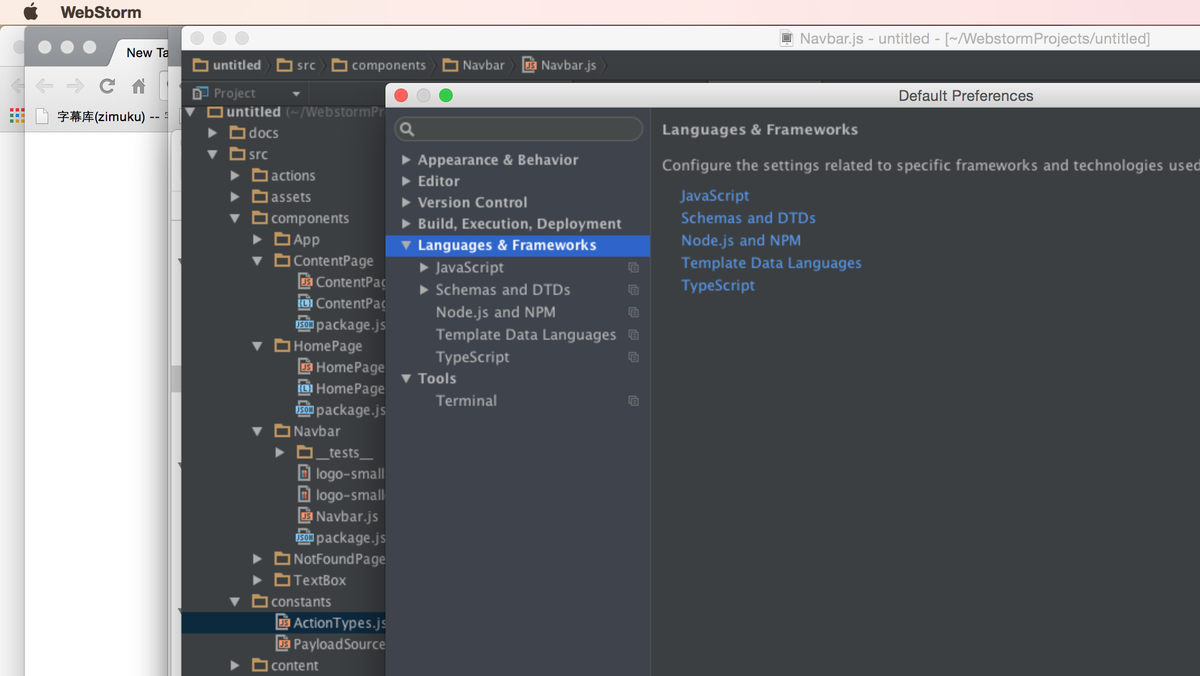Click Chrome's Home button
The height and width of the screenshot is (676, 1200).
(139, 86)
